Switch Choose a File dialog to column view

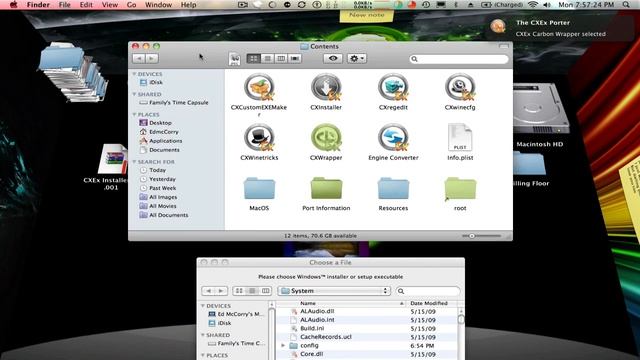tap(266, 291)
